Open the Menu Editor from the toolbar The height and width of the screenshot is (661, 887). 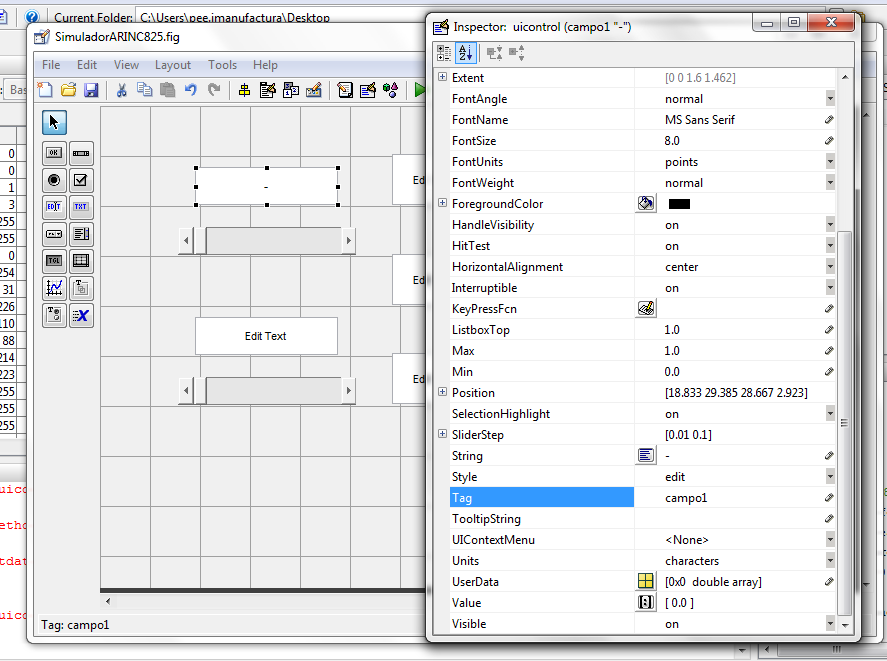coord(268,90)
